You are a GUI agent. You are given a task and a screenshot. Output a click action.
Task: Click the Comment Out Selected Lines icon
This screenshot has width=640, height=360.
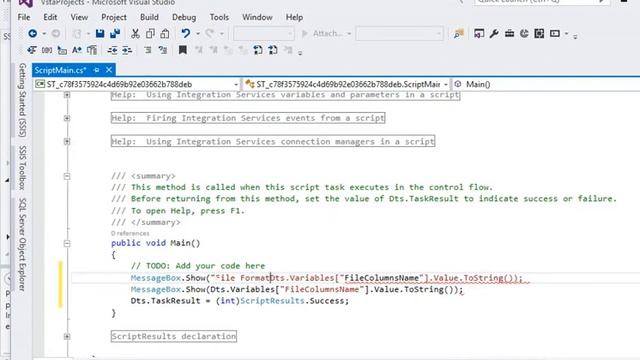tap(148, 50)
